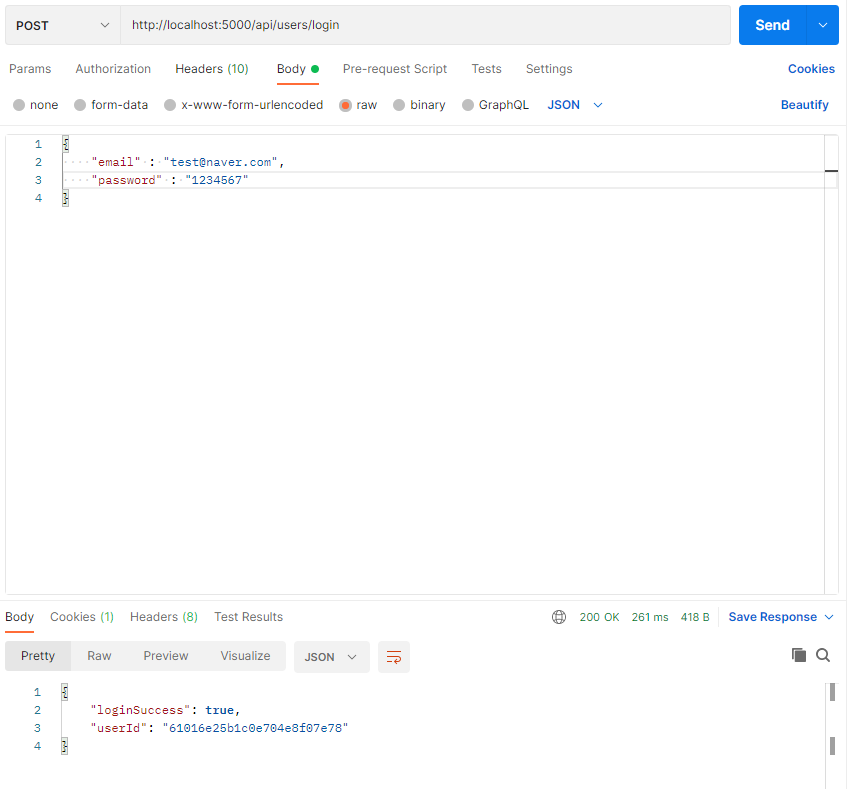858x789 pixels.
Task: Select the response Body tab
Action: (20, 617)
